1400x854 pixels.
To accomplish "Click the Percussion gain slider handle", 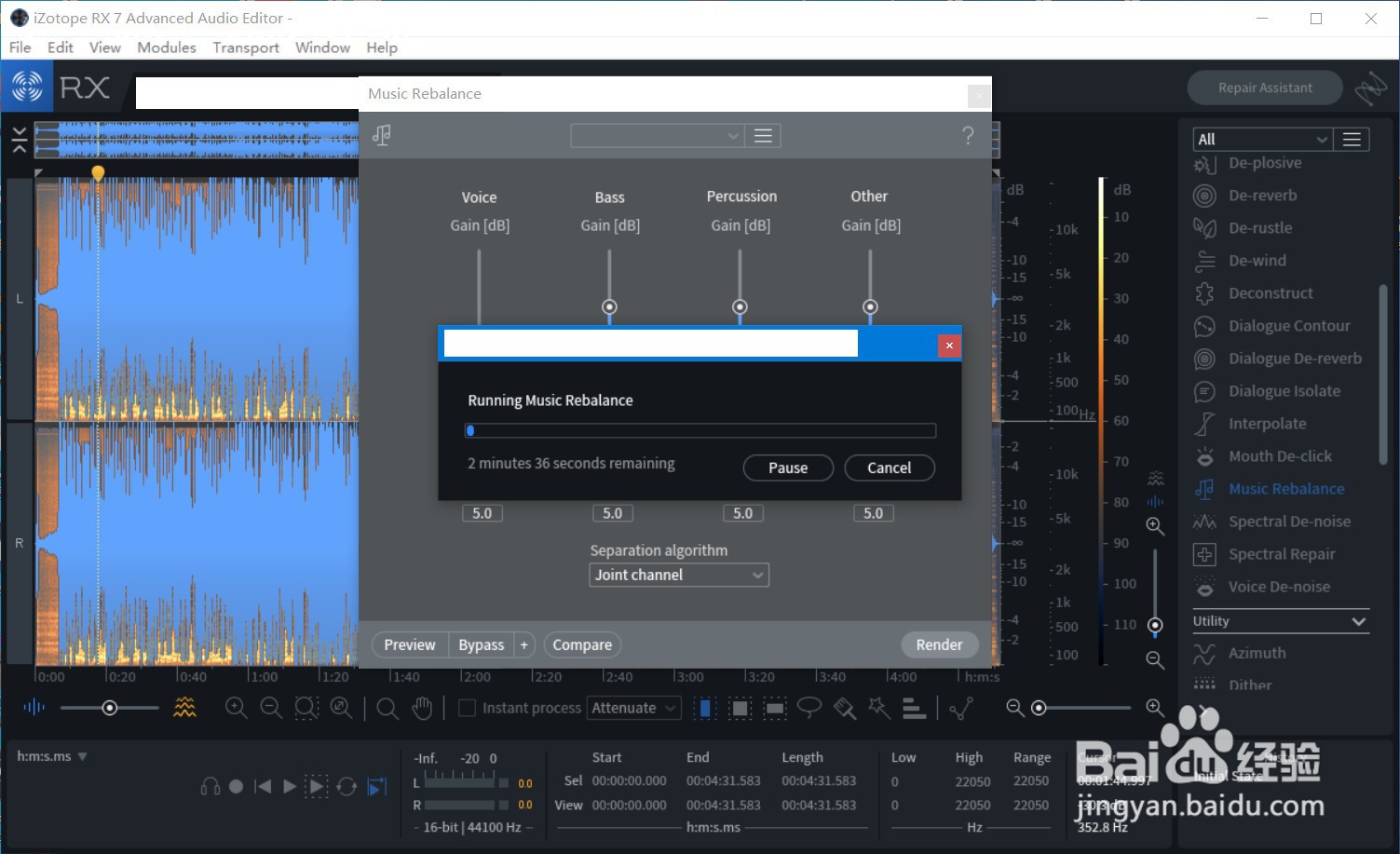I will click(x=740, y=307).
